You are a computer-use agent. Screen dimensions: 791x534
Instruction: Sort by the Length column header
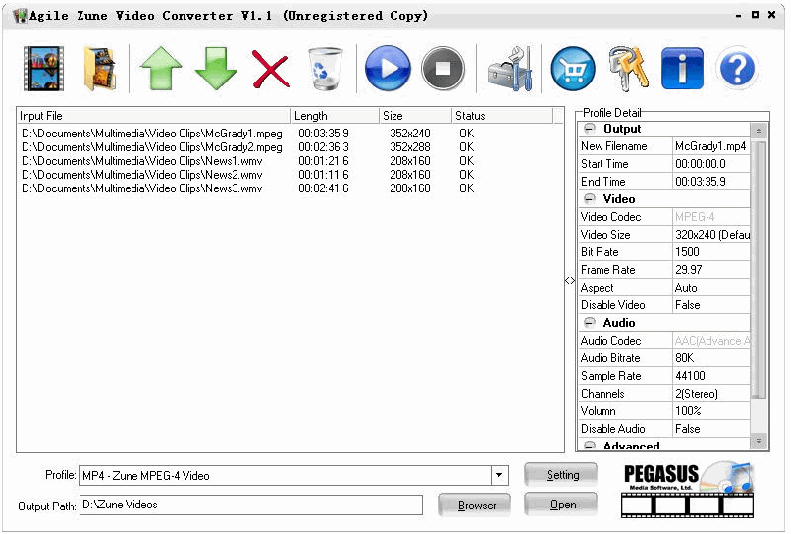point(335,116)
